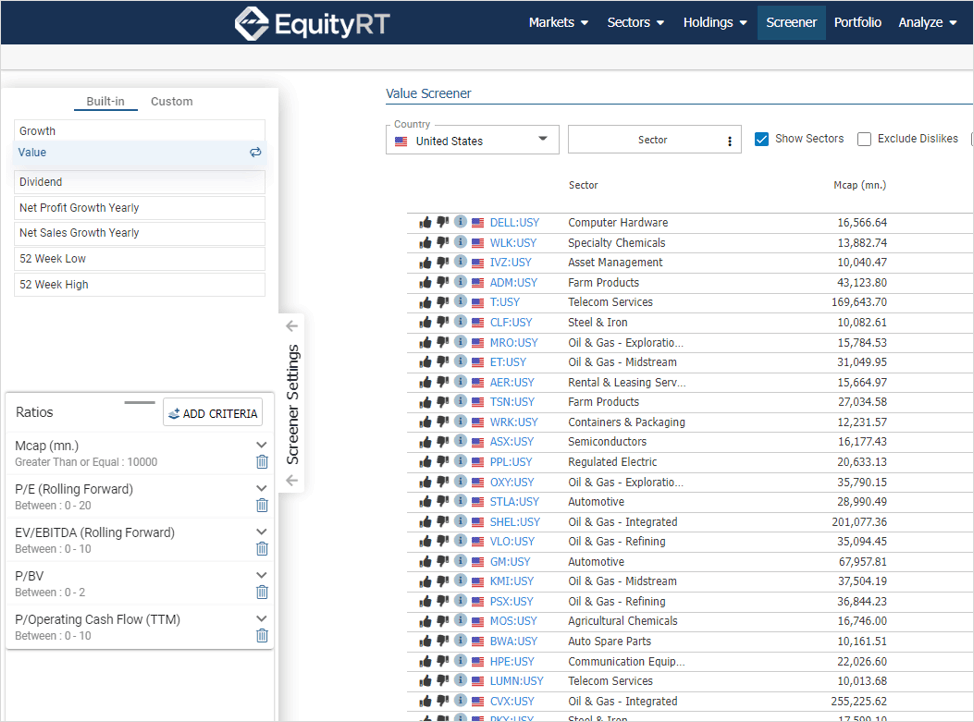
Task: Click the ADD CRITERIA button
Action: tap(213, 413)
